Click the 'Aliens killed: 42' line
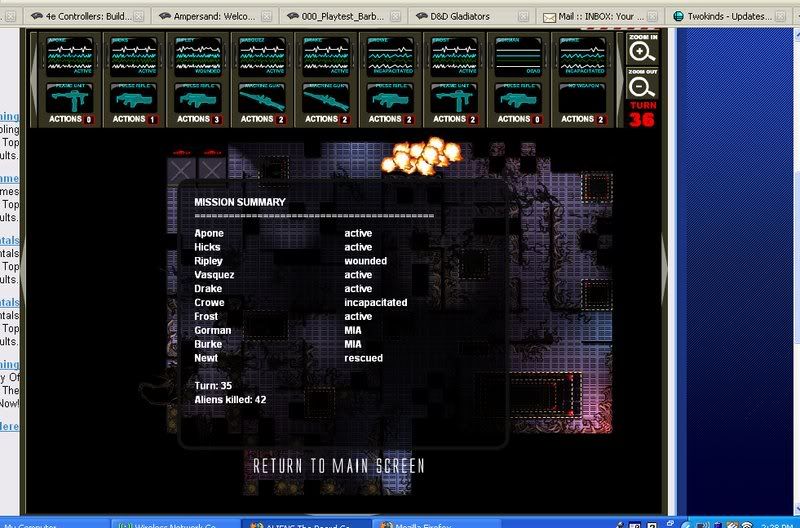800x528 pixels. coord(230,399)
